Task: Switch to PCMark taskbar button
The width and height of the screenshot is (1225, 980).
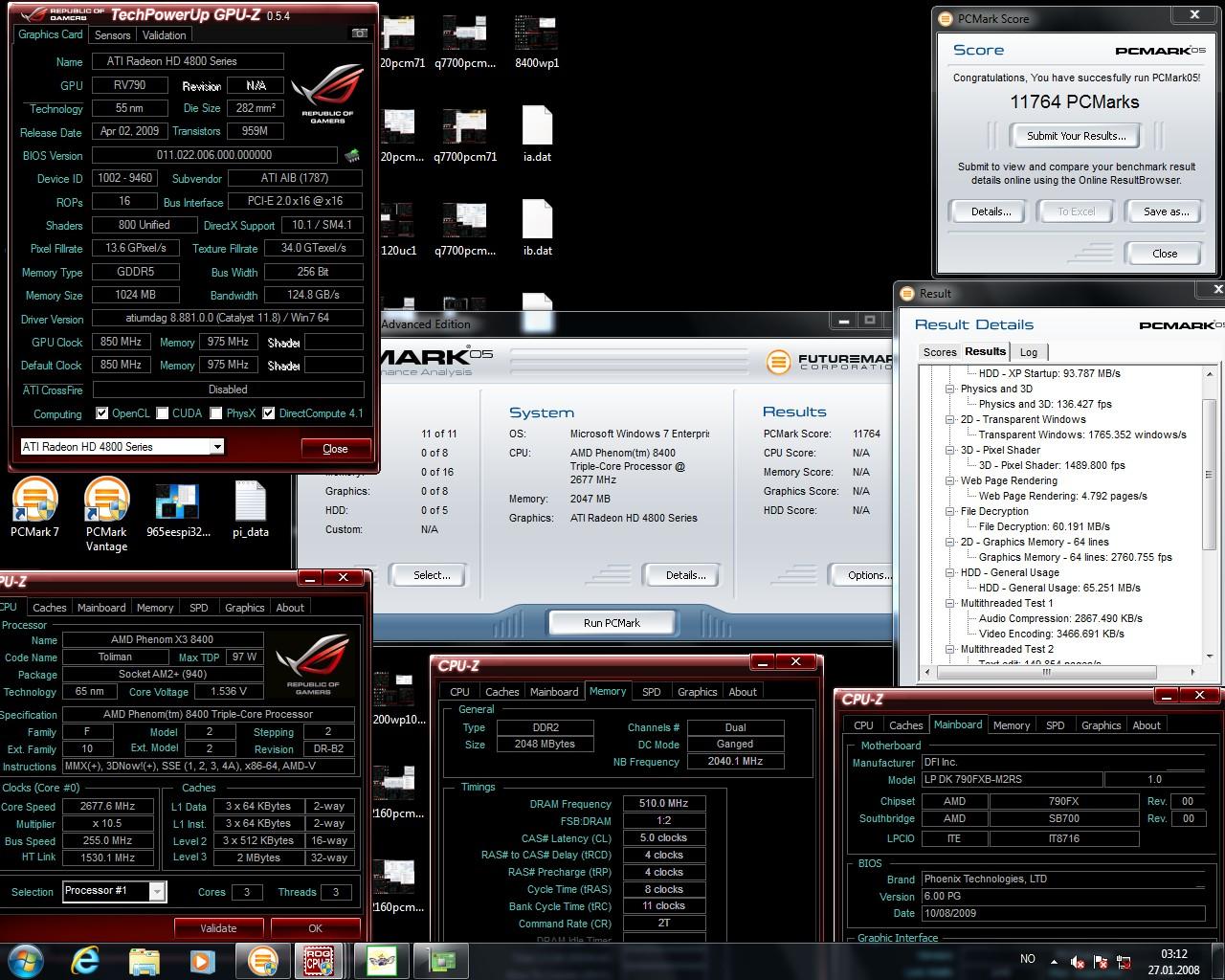Action: pyautogui.click(x=262, y=960)
